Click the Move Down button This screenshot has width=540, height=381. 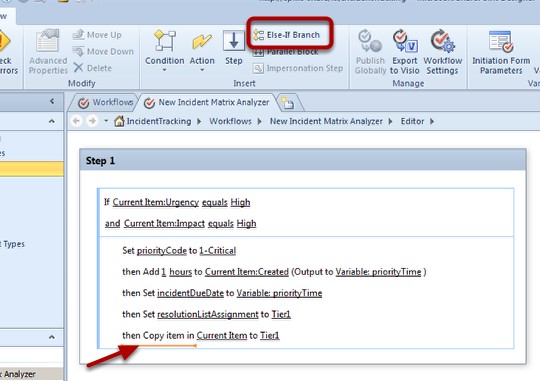click(103, 51)
